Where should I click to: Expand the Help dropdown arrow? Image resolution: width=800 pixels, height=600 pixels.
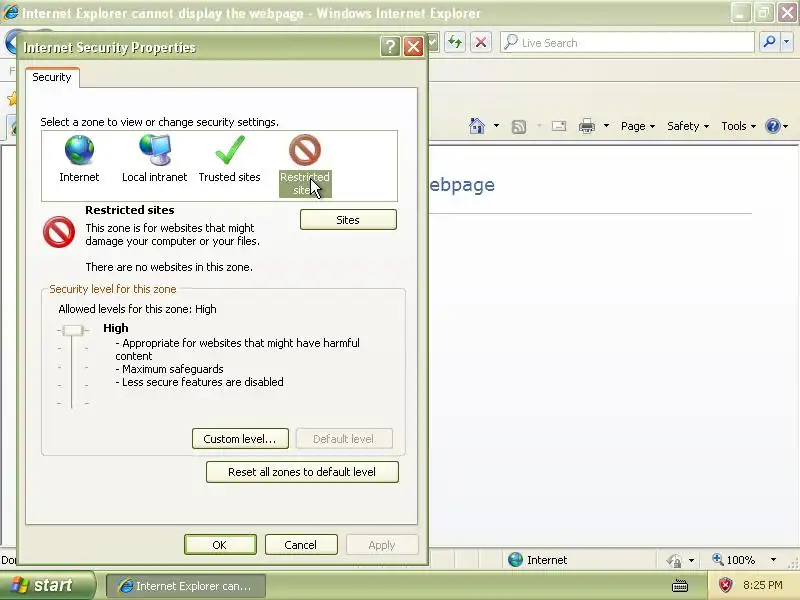(786, 127)
